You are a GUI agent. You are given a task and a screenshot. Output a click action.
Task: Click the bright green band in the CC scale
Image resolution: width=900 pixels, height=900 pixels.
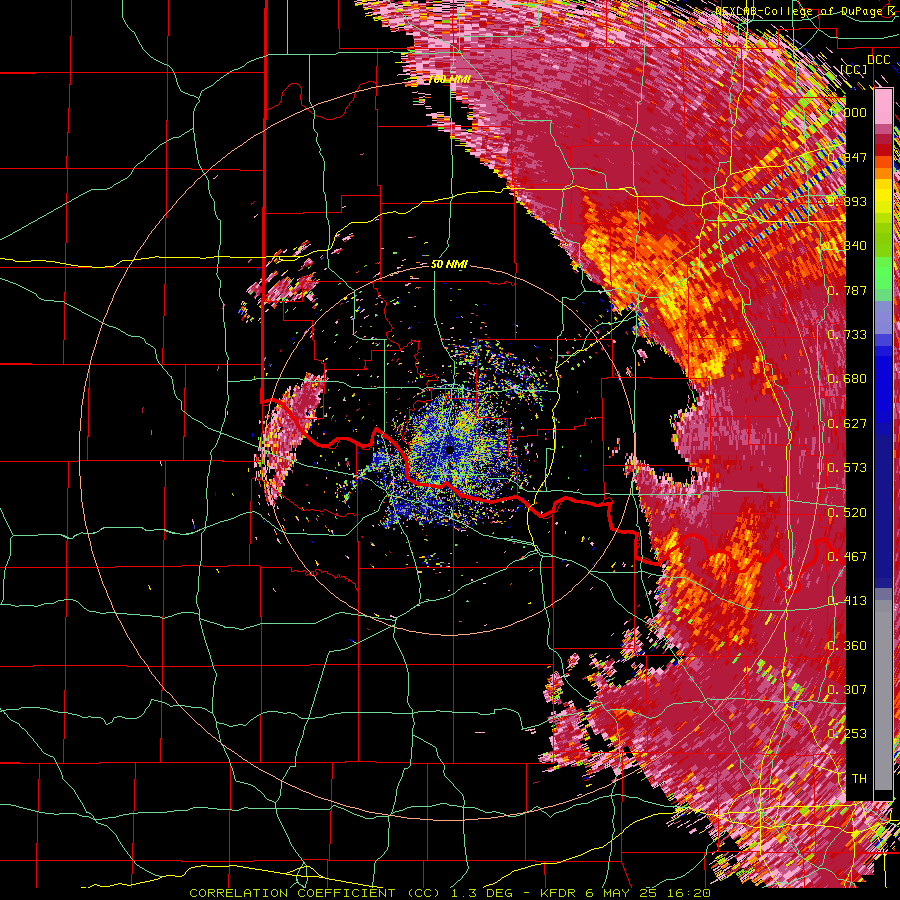pos(883,273)
